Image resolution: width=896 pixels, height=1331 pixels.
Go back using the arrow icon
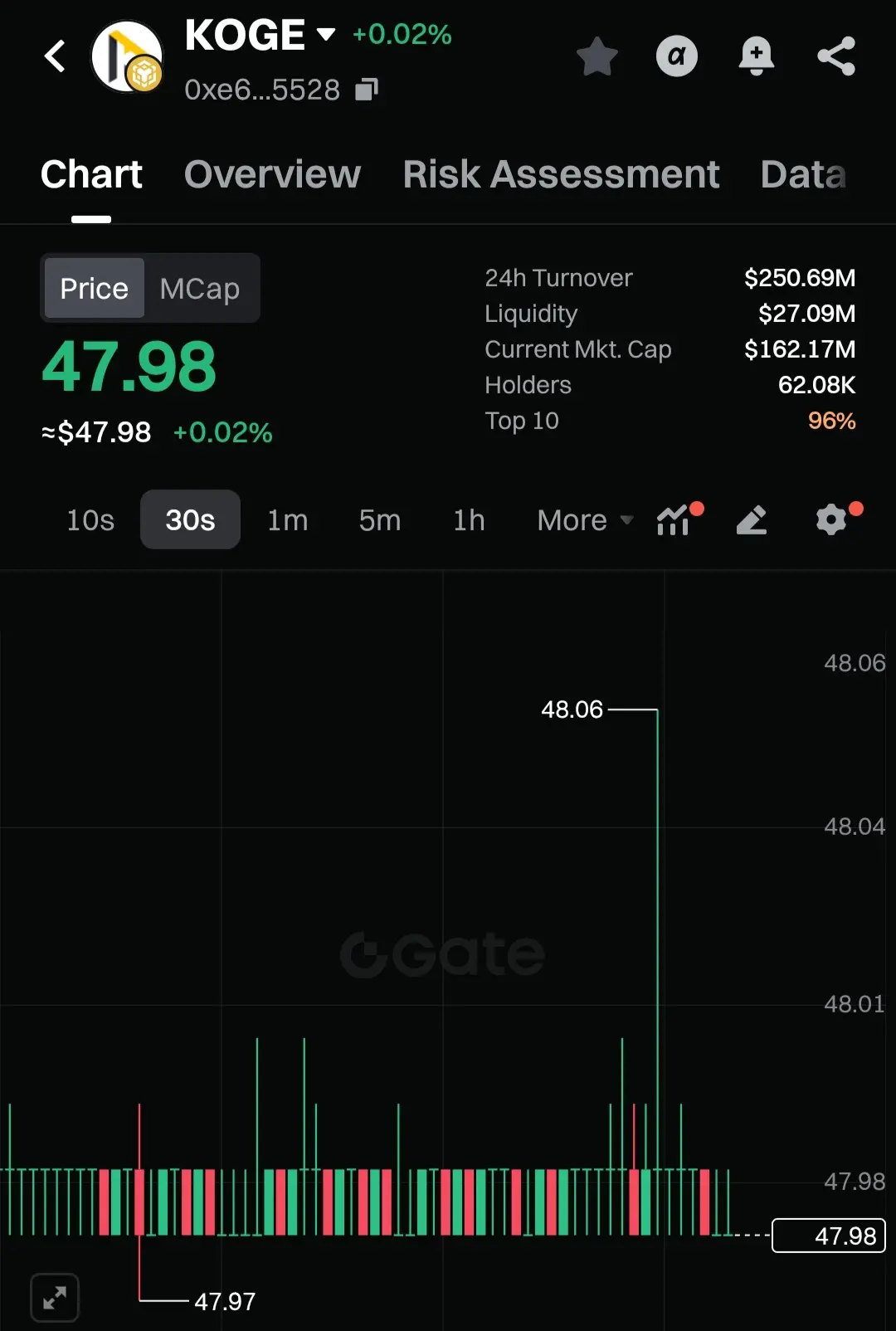pyautogui.click(x=55, y=56)
